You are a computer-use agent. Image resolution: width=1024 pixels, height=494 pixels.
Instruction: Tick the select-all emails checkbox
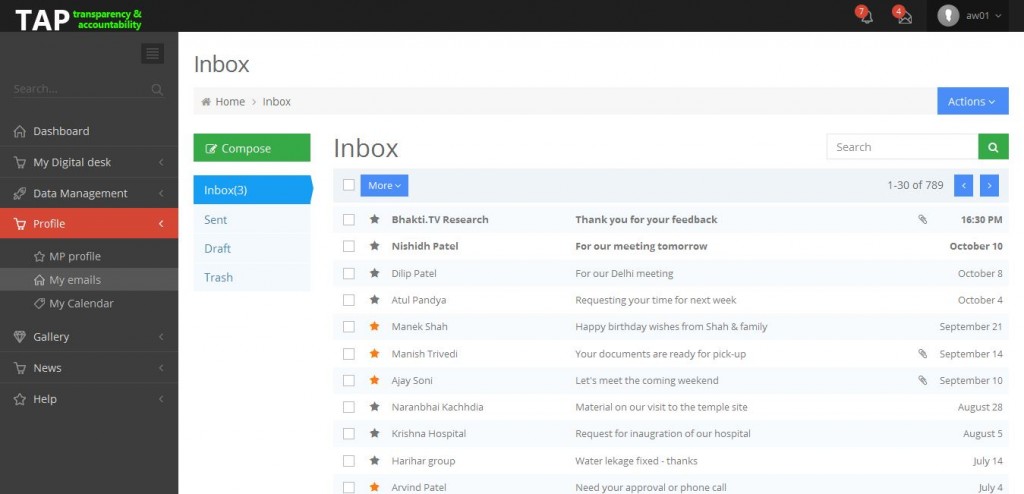pyautogui.click(x=349, y=185)
